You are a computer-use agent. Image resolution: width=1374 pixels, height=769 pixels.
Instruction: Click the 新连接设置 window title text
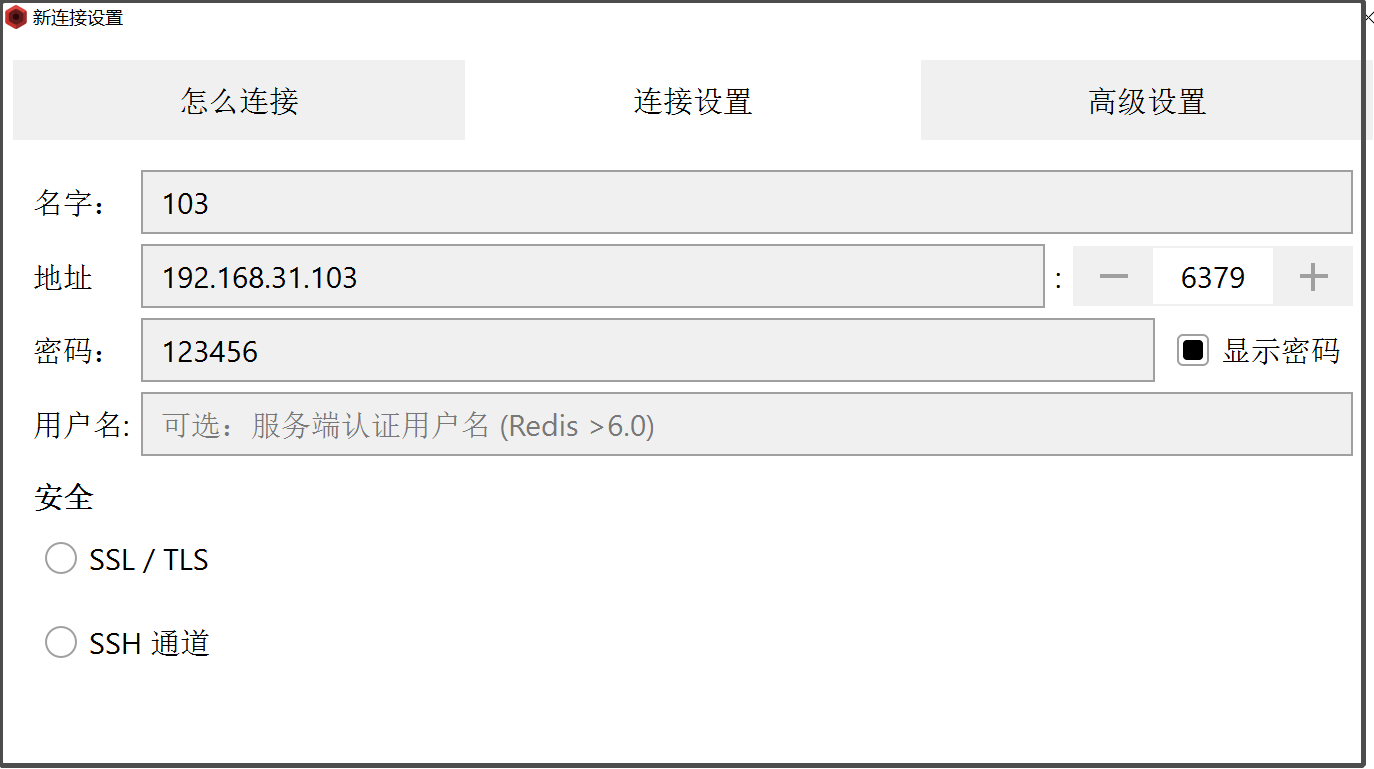pos(78,17)
